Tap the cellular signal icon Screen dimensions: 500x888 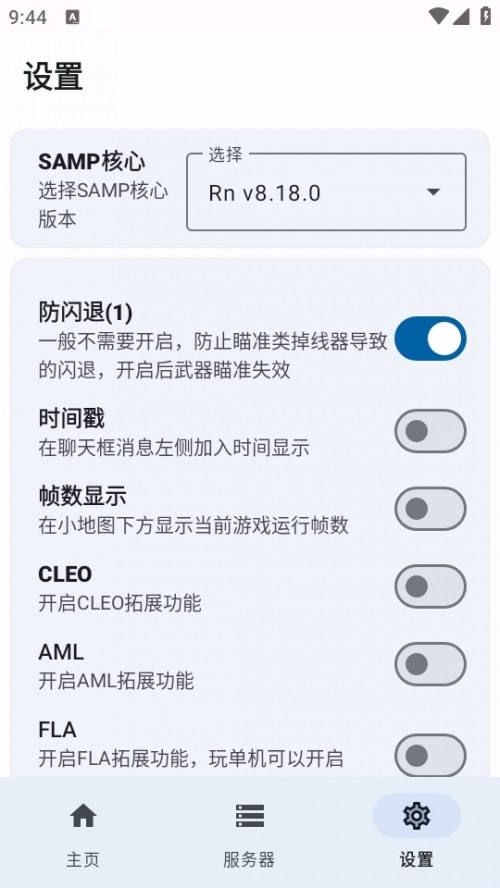coord(461,16)
